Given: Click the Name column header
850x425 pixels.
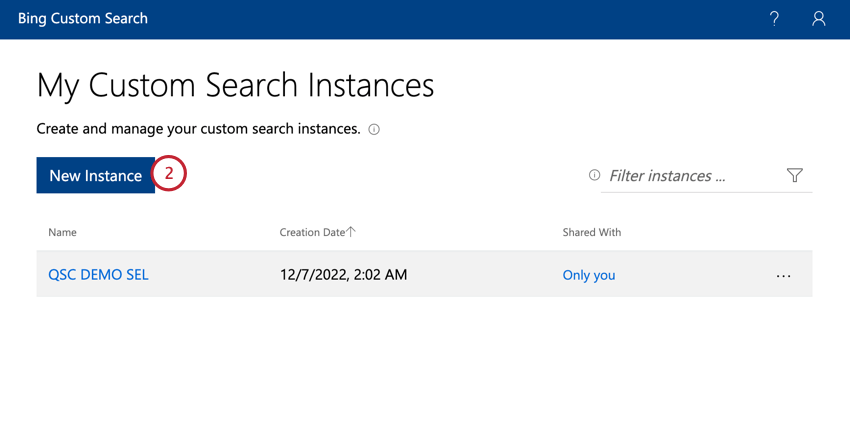Looking at the screenshot, I should (x=62, y=233).
